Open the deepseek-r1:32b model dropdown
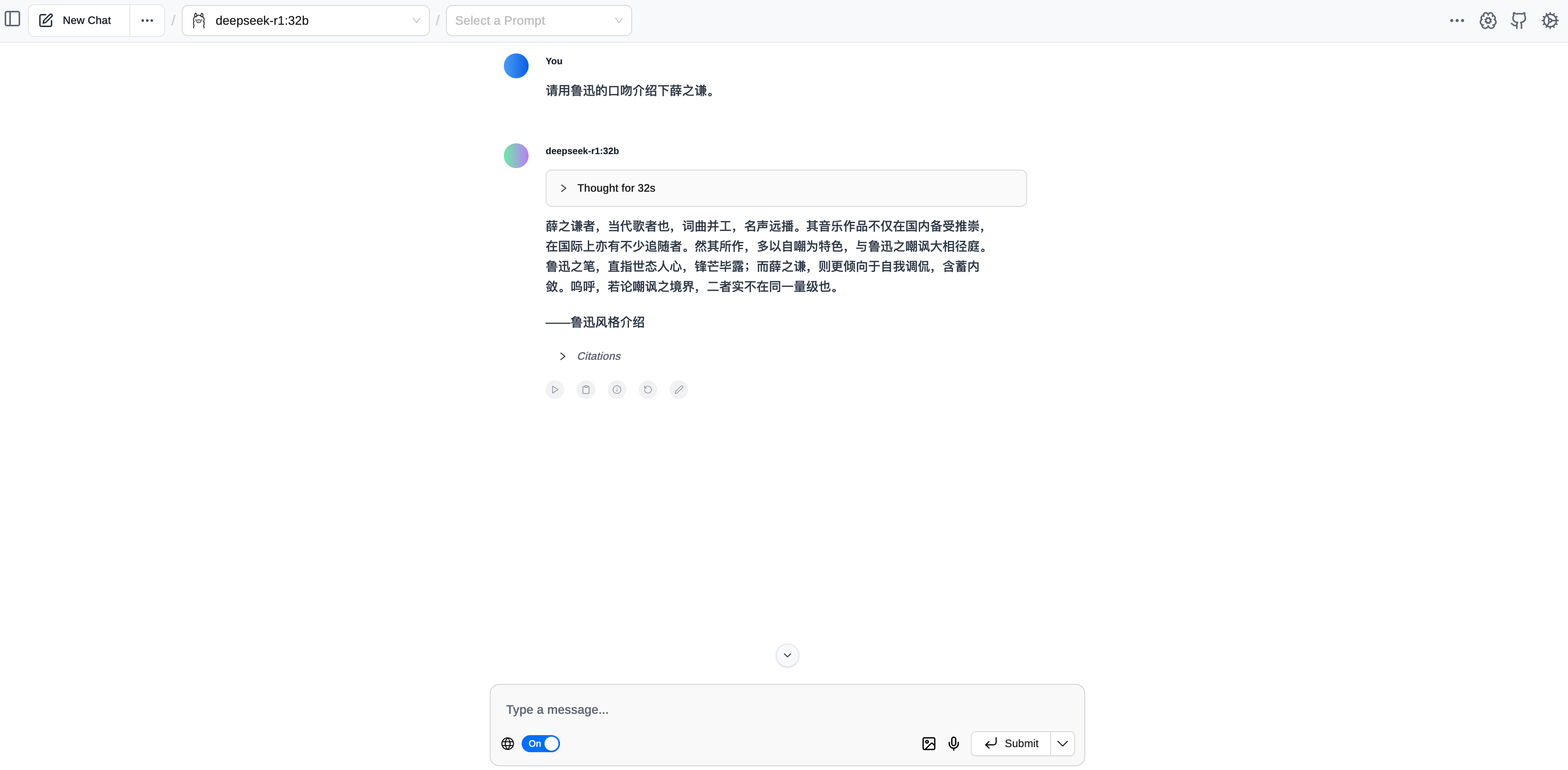This screenshot has width=1568, height=770. [x=305, y=21]
